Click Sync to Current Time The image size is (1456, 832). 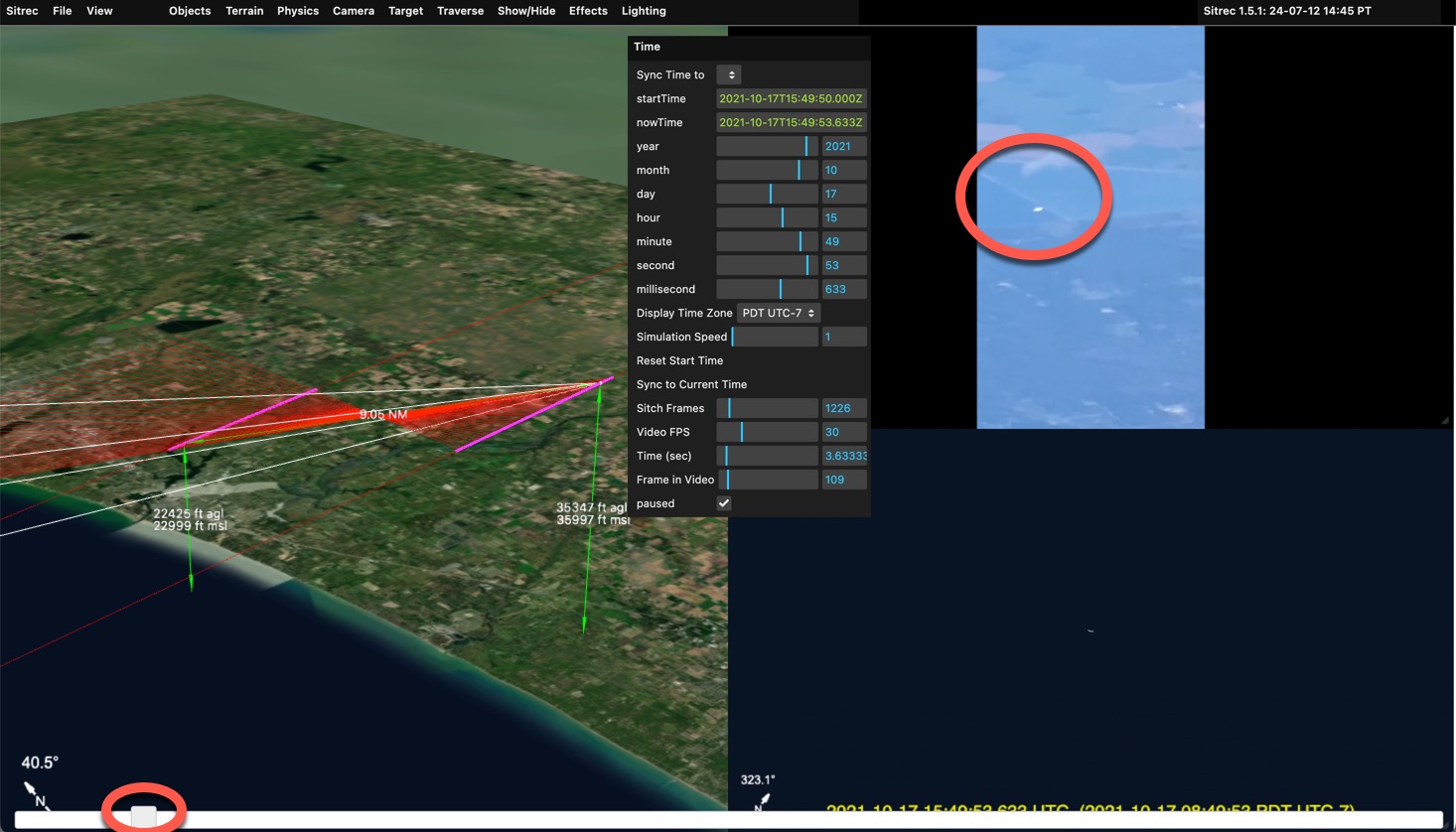(691, 384)
